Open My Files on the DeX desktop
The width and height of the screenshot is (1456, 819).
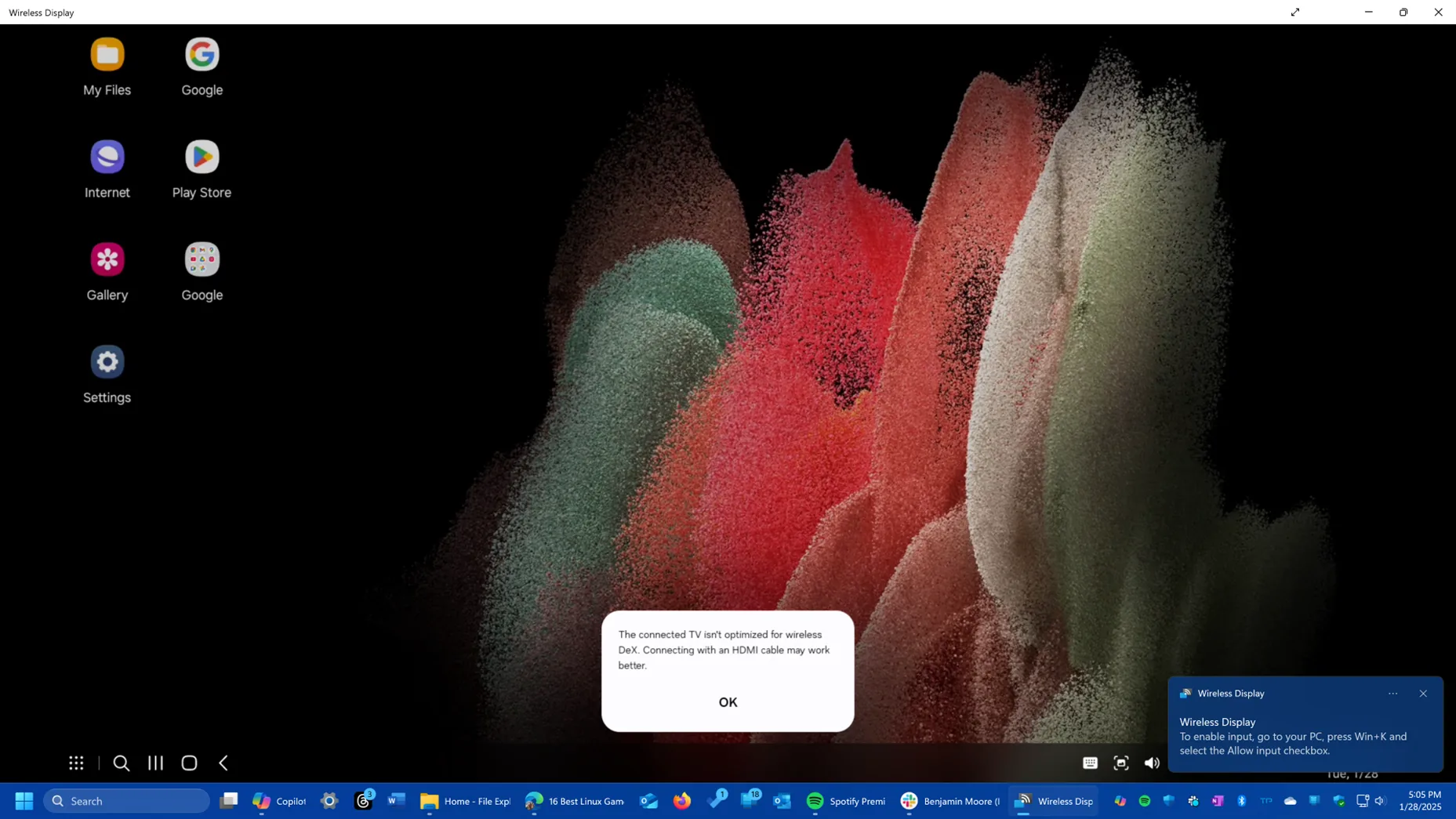click(107, 55)
